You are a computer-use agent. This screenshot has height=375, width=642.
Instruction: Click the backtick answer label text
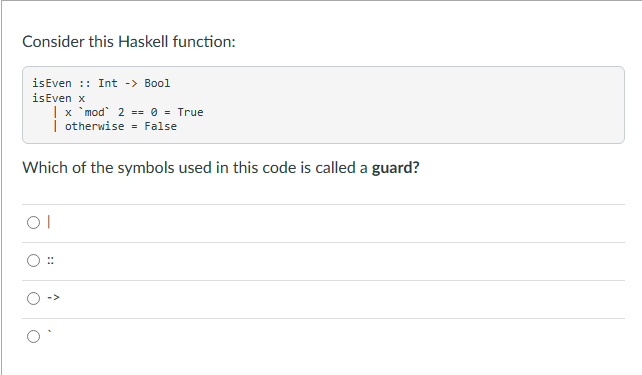coord(50,332)
